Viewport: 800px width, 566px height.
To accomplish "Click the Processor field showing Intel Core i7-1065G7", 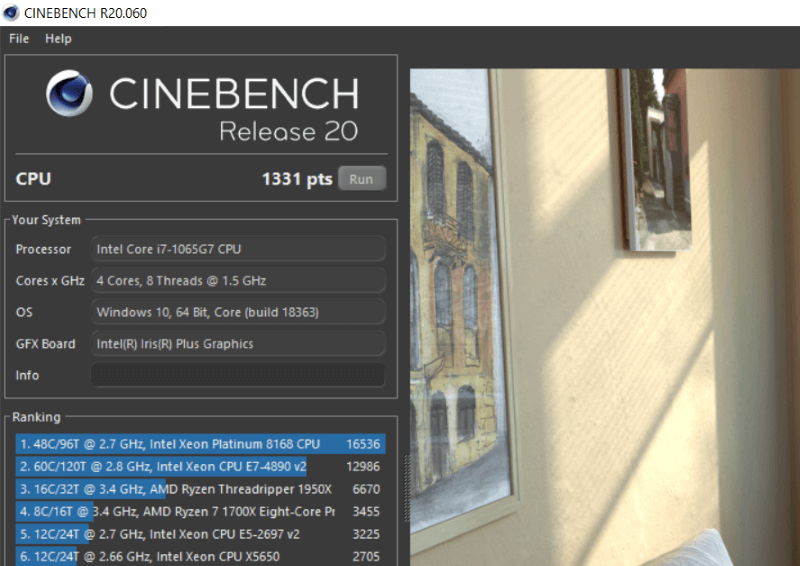I will click(238, 249).
